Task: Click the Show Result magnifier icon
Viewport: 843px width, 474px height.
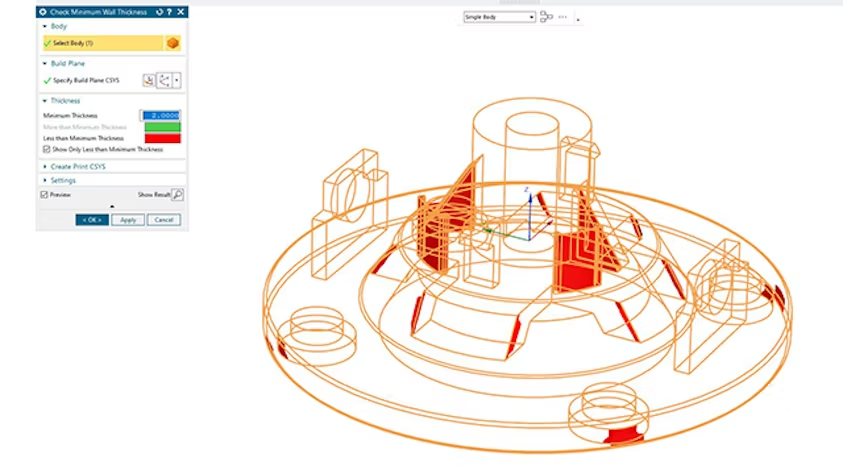Action: [x=177, y=194]
